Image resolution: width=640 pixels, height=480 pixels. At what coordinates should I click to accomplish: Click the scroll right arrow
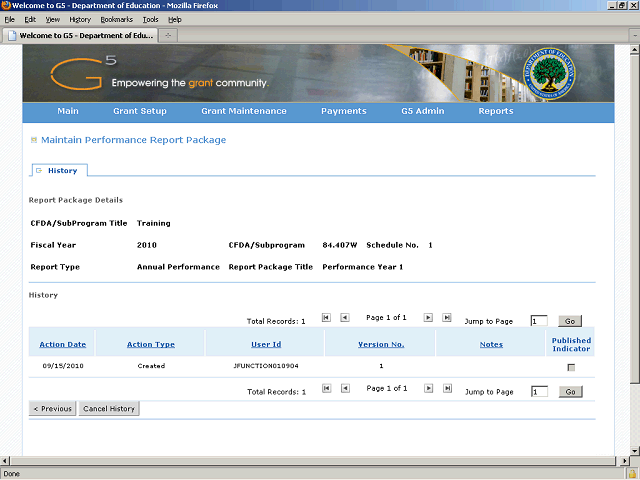(x=624, y=461)
